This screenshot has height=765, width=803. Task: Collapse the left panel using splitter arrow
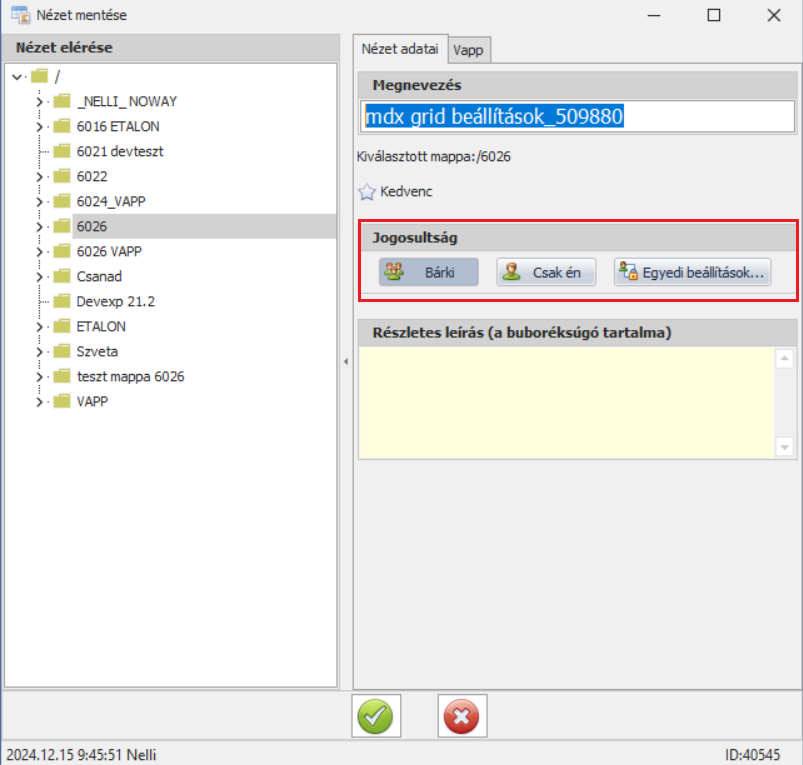[345, 362]
